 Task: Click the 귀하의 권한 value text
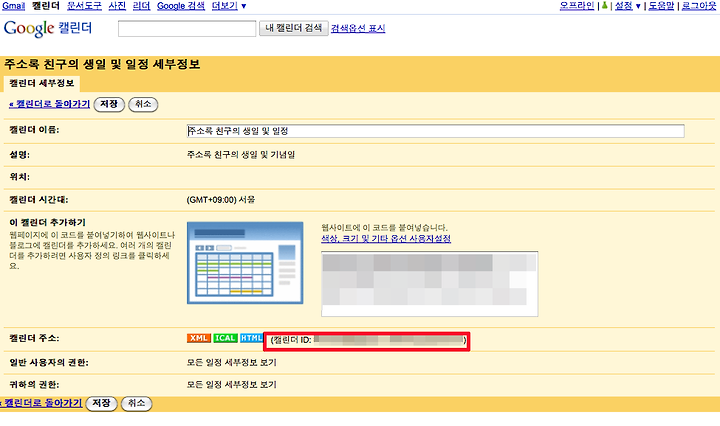(x=231, y=385)
